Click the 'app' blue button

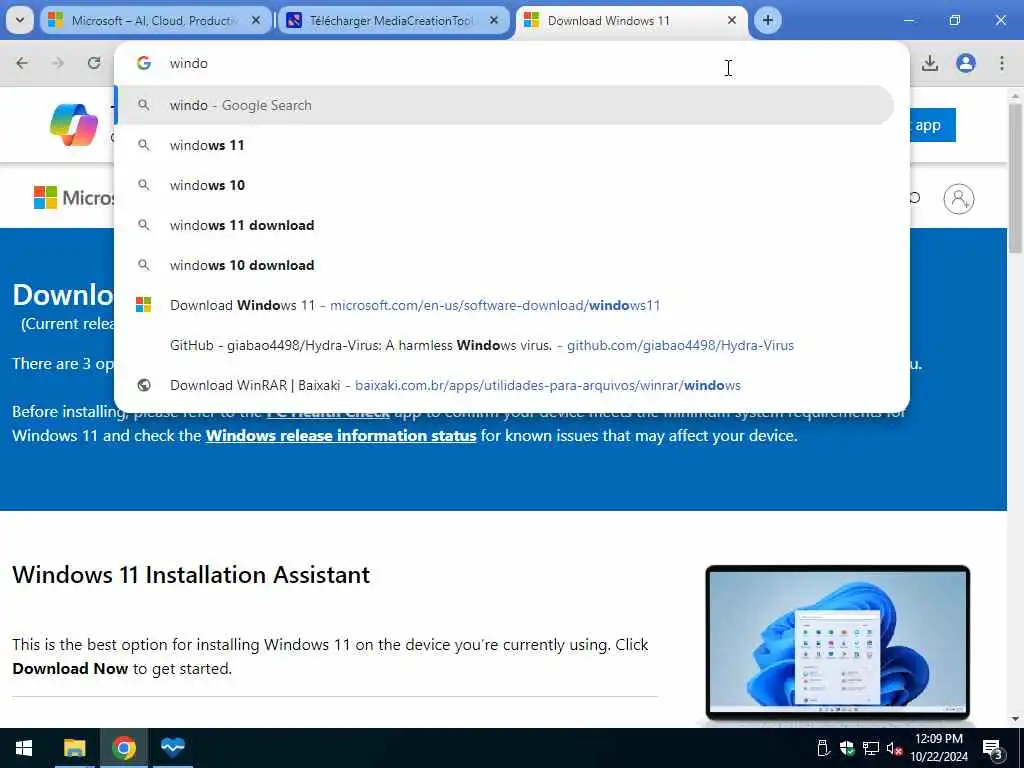[x=931, y=125]
